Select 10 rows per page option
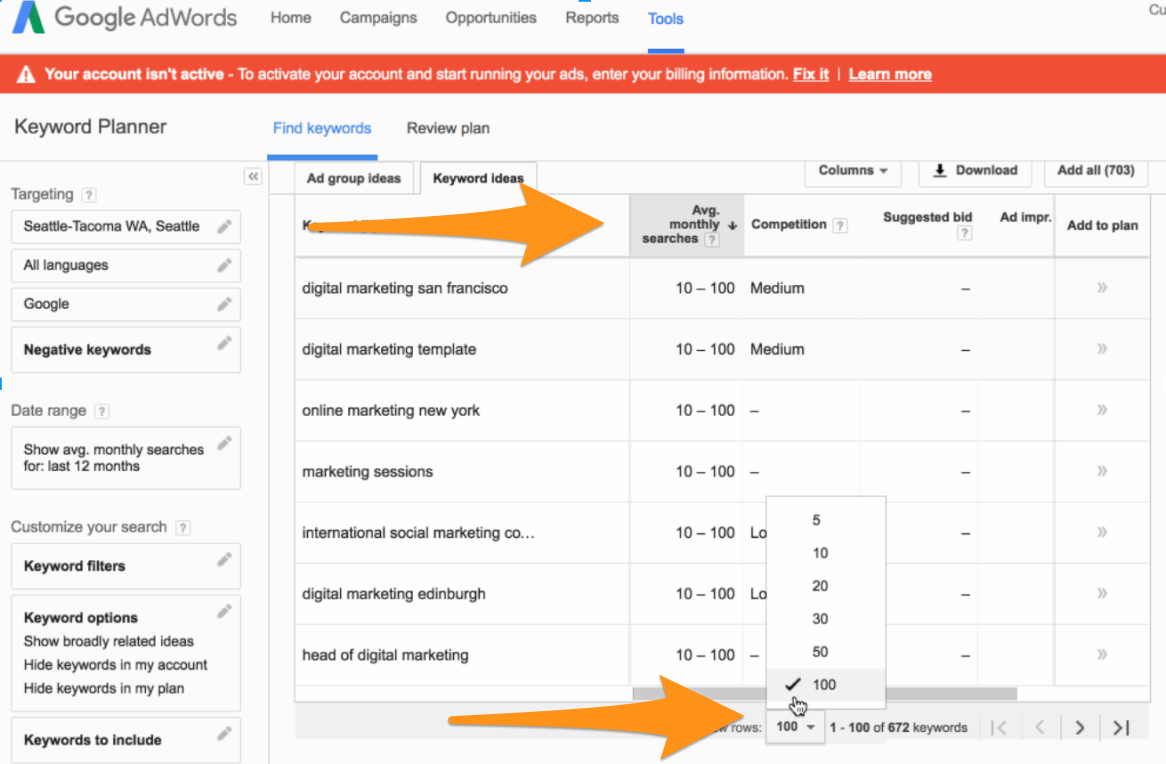 tap(826, 553)
